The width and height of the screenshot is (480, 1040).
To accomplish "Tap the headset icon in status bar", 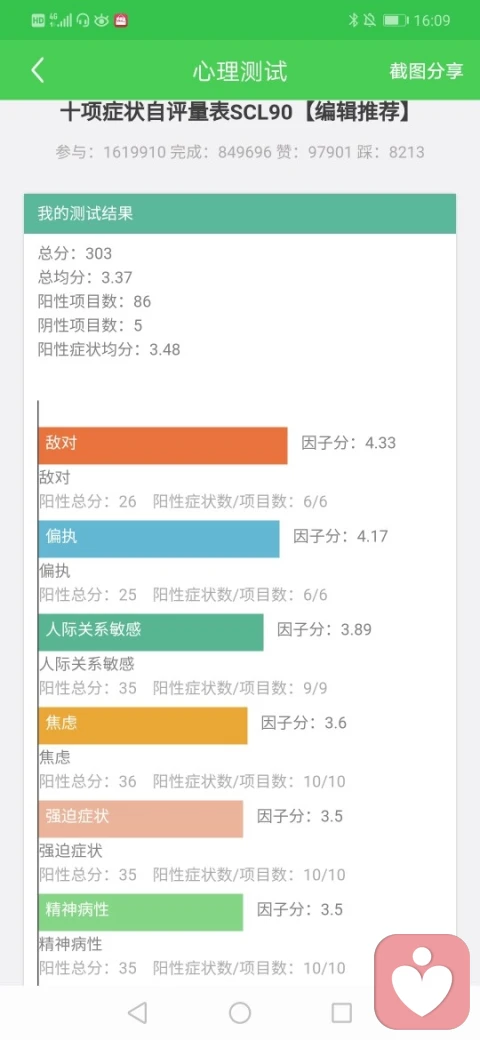I will pyautogui.click(x=83, y=21).
